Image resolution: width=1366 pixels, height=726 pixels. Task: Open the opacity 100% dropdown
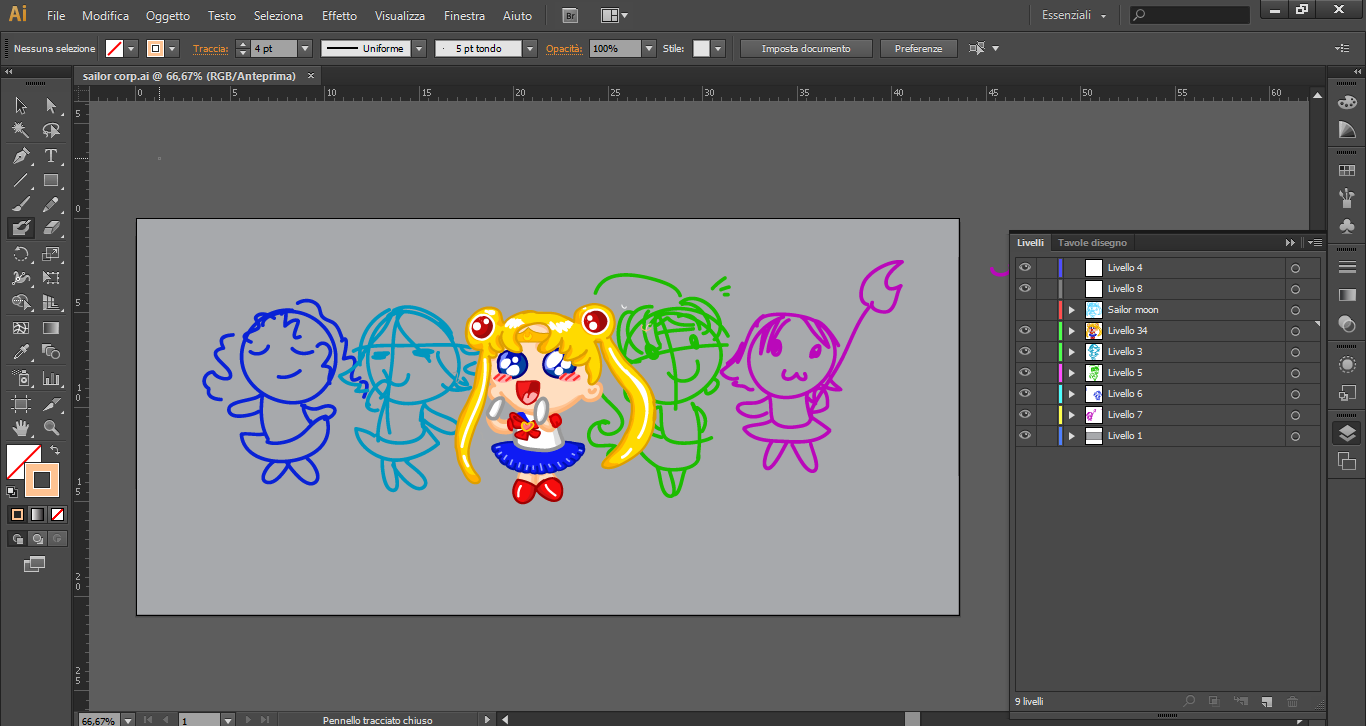649,48
